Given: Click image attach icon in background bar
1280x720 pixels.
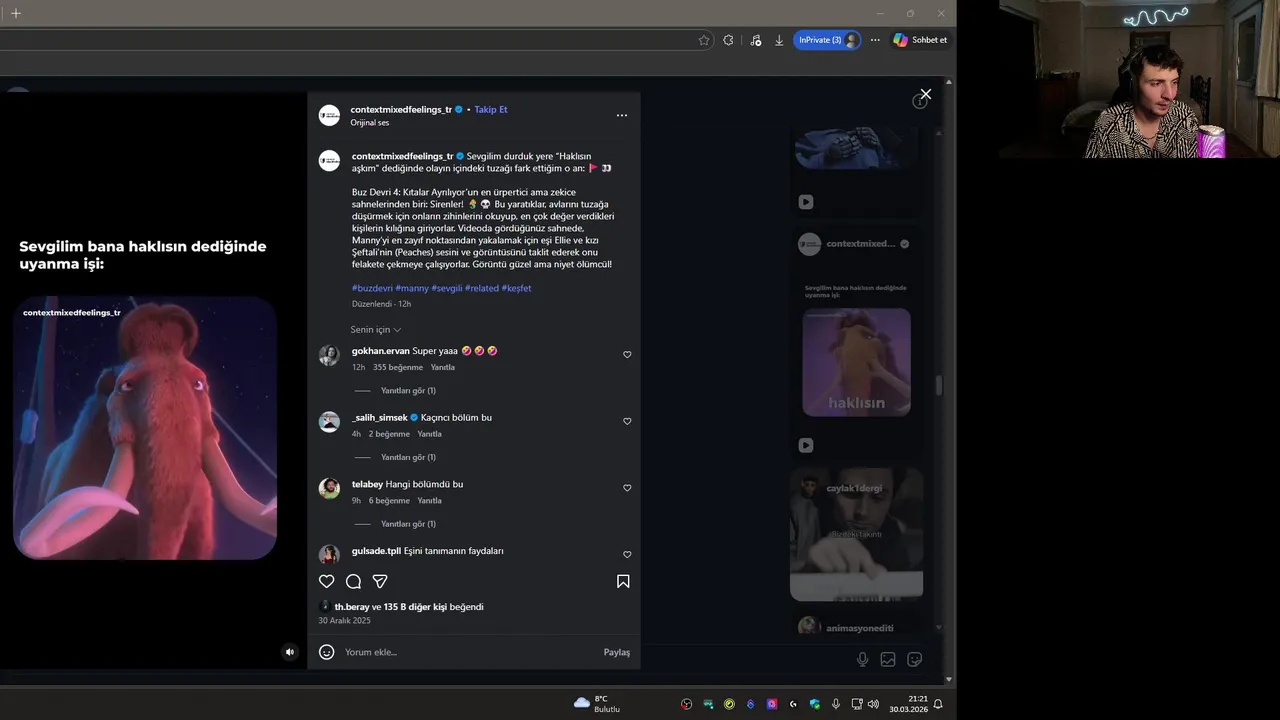Looking at the screenshot, I should point(888,659).
